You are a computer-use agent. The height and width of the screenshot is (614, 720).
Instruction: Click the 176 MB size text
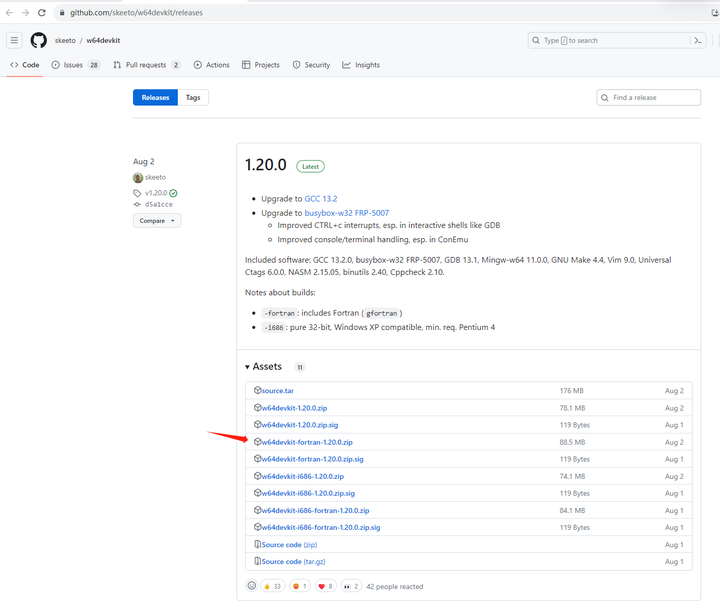coord(571,391)
